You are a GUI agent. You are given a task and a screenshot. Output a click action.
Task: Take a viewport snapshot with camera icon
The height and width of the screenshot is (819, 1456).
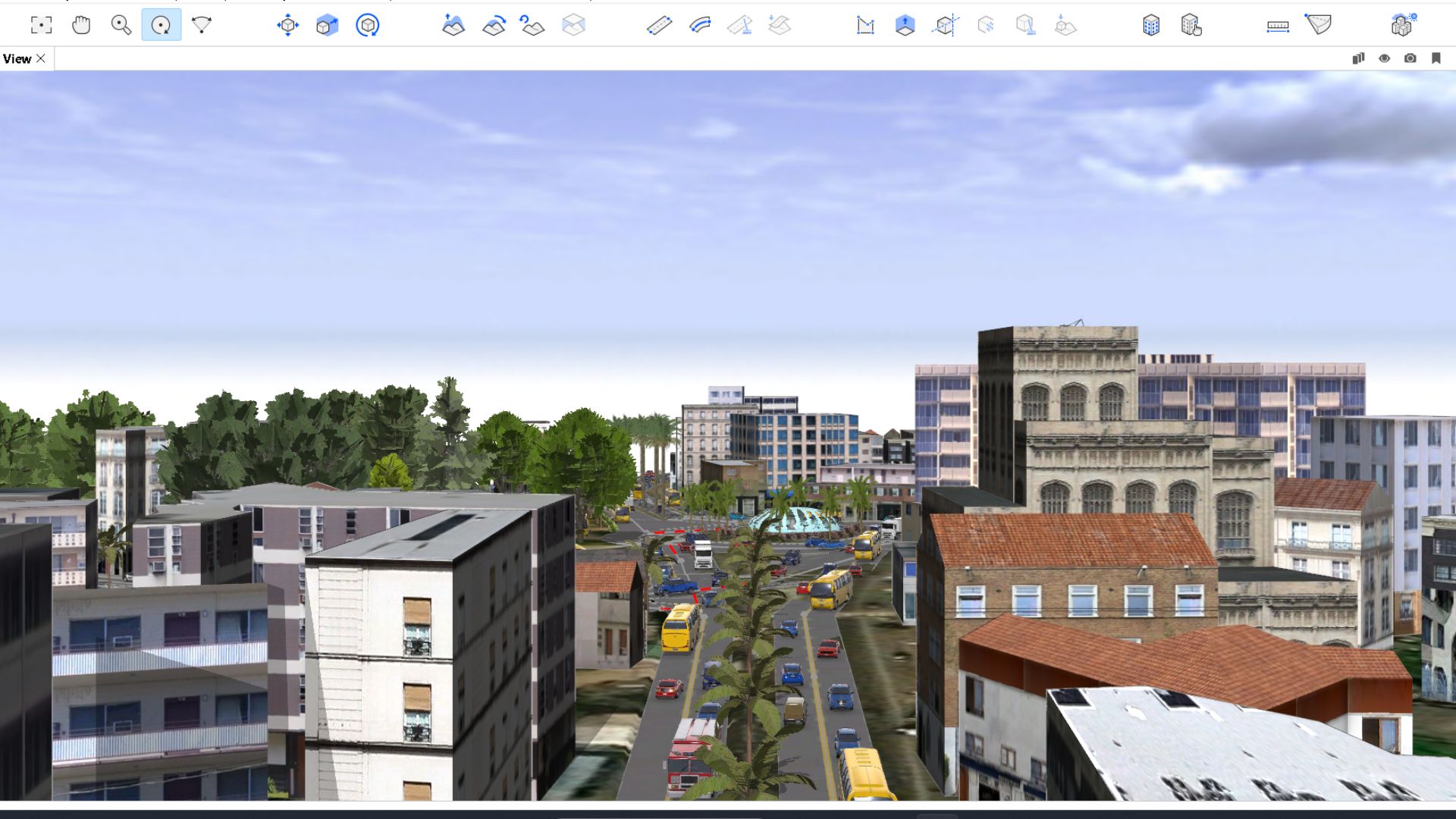tap(1410, 58)
